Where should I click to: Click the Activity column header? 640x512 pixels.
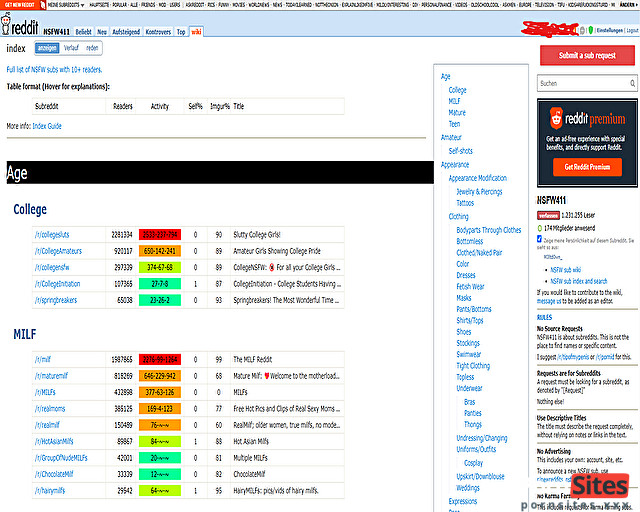pos(160,106)
